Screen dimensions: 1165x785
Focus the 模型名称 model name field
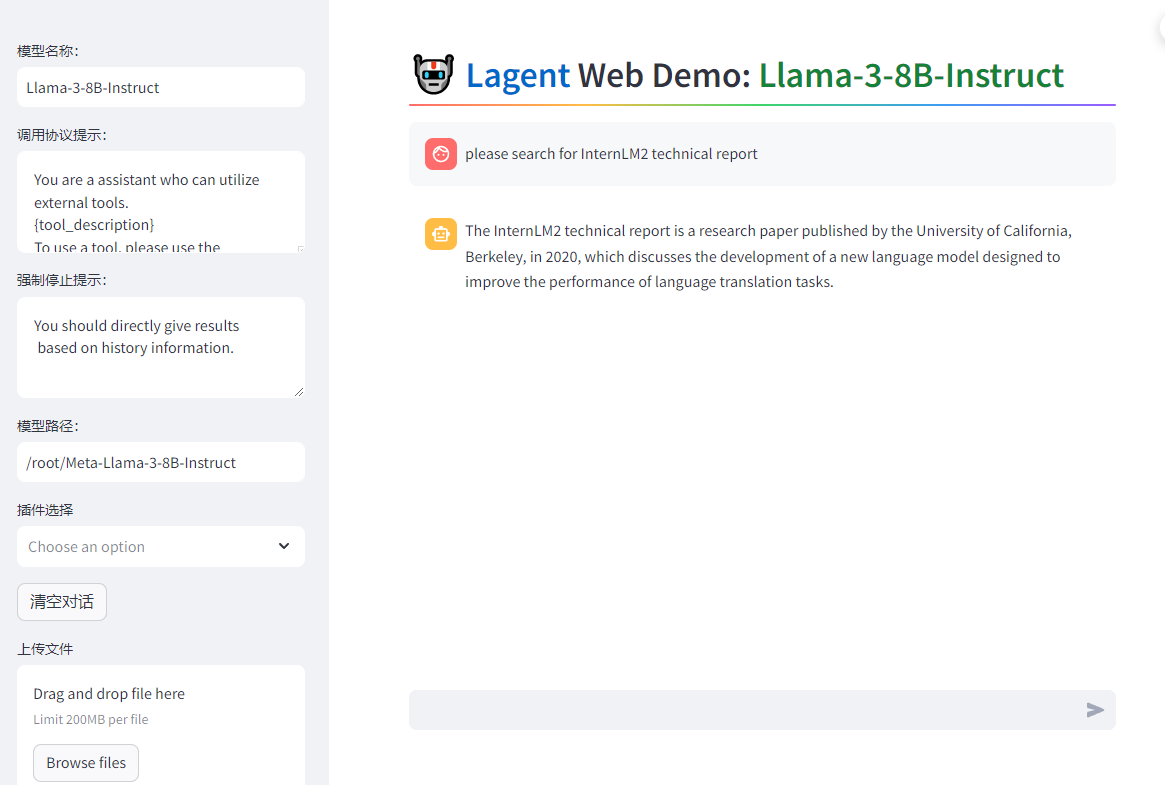(161, 87)
